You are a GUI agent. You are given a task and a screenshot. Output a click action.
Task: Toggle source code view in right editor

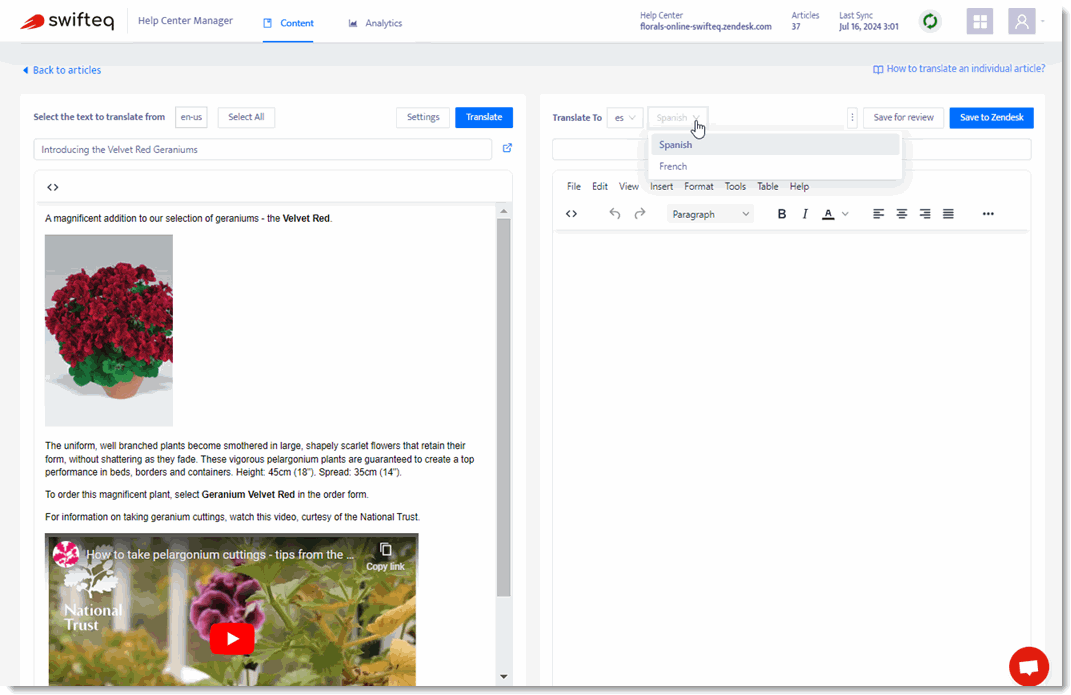click(x=571, y=214)
